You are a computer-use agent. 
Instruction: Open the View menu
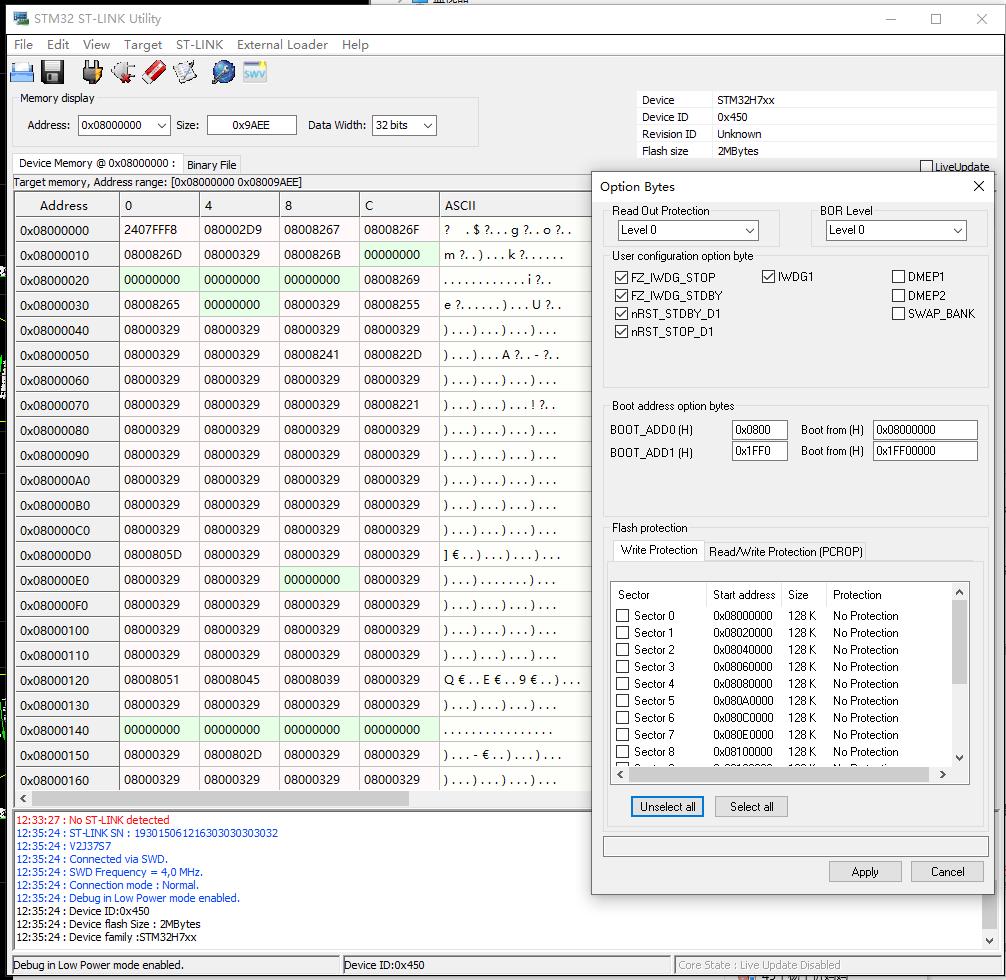pyautogui.click(x=96, y=44)
